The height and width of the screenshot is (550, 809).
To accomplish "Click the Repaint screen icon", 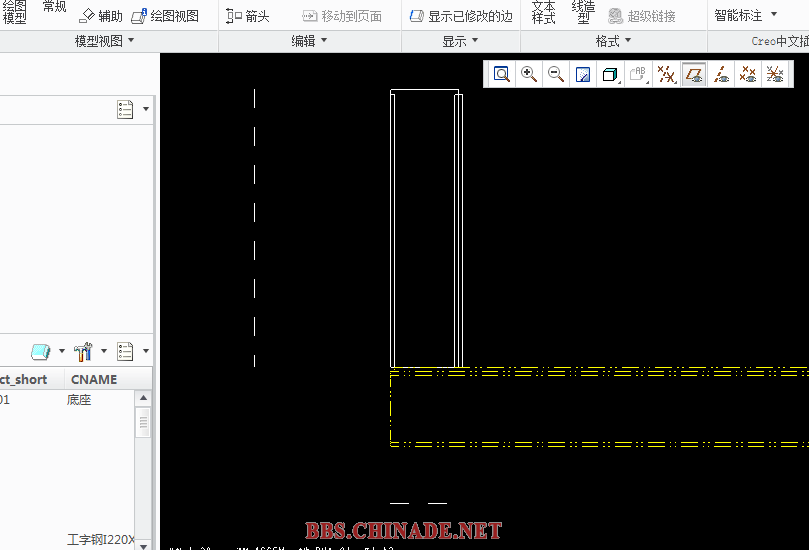I will point(583,74).
